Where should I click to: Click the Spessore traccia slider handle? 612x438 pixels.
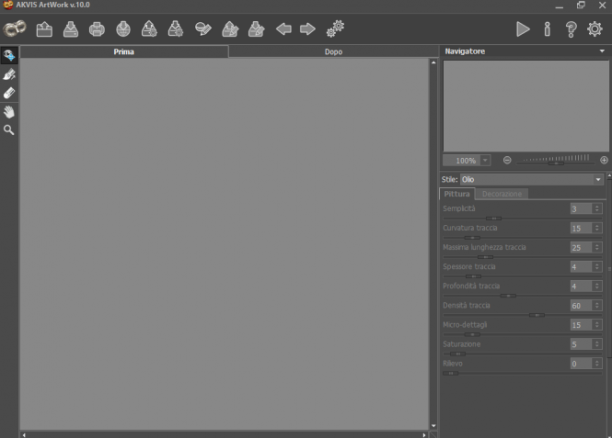(473, 276)
